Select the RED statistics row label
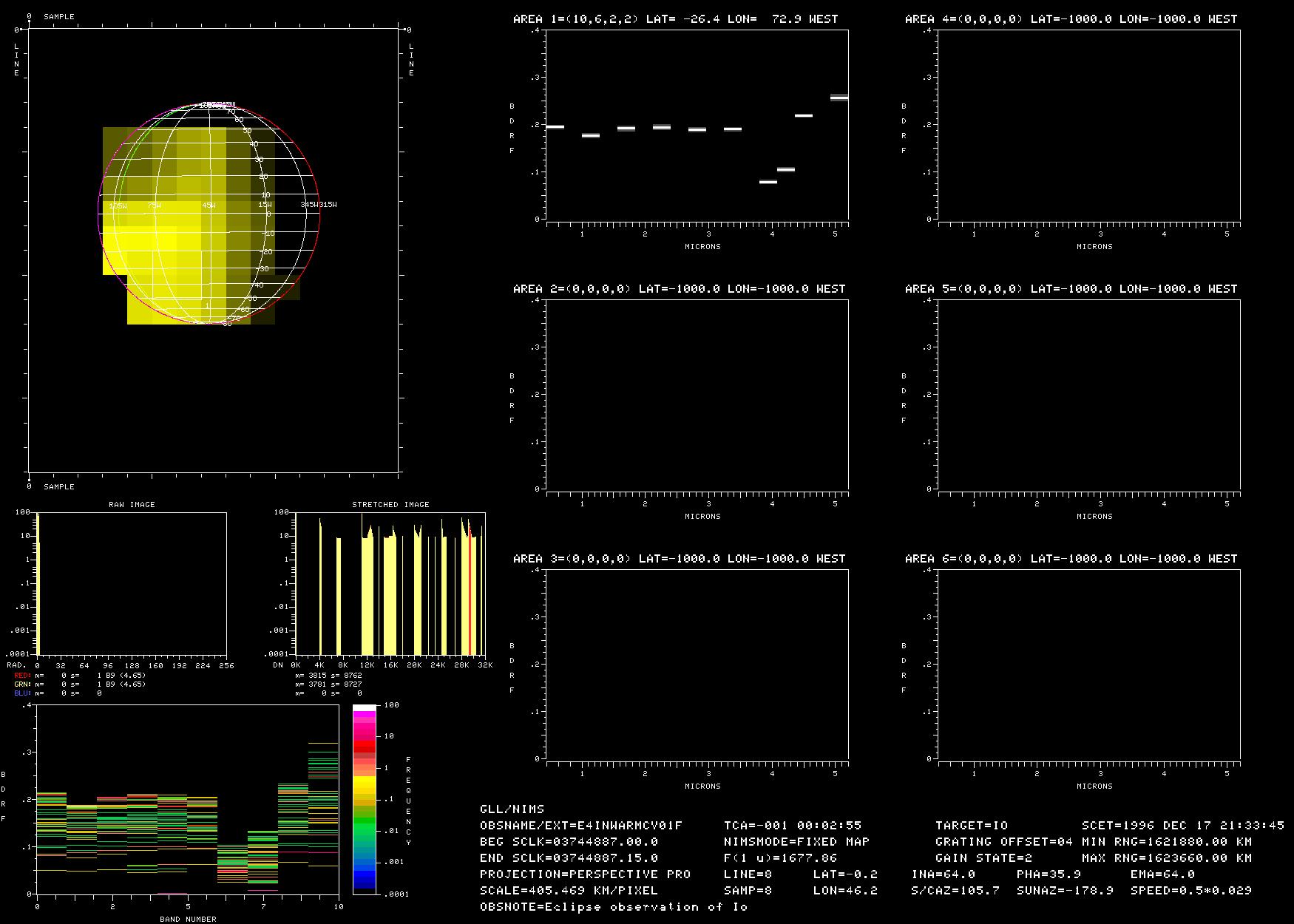 [22, 676]
